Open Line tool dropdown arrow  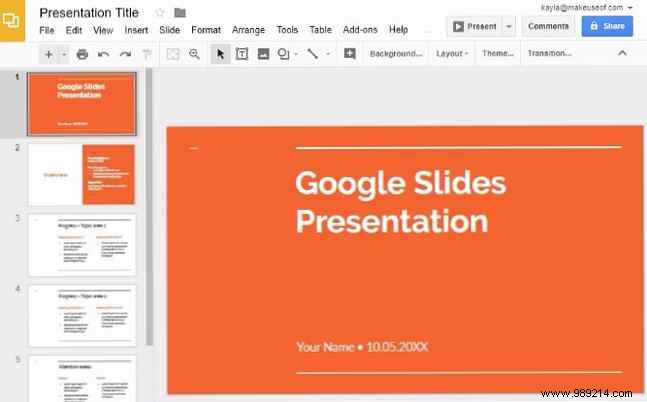(328, 54)
